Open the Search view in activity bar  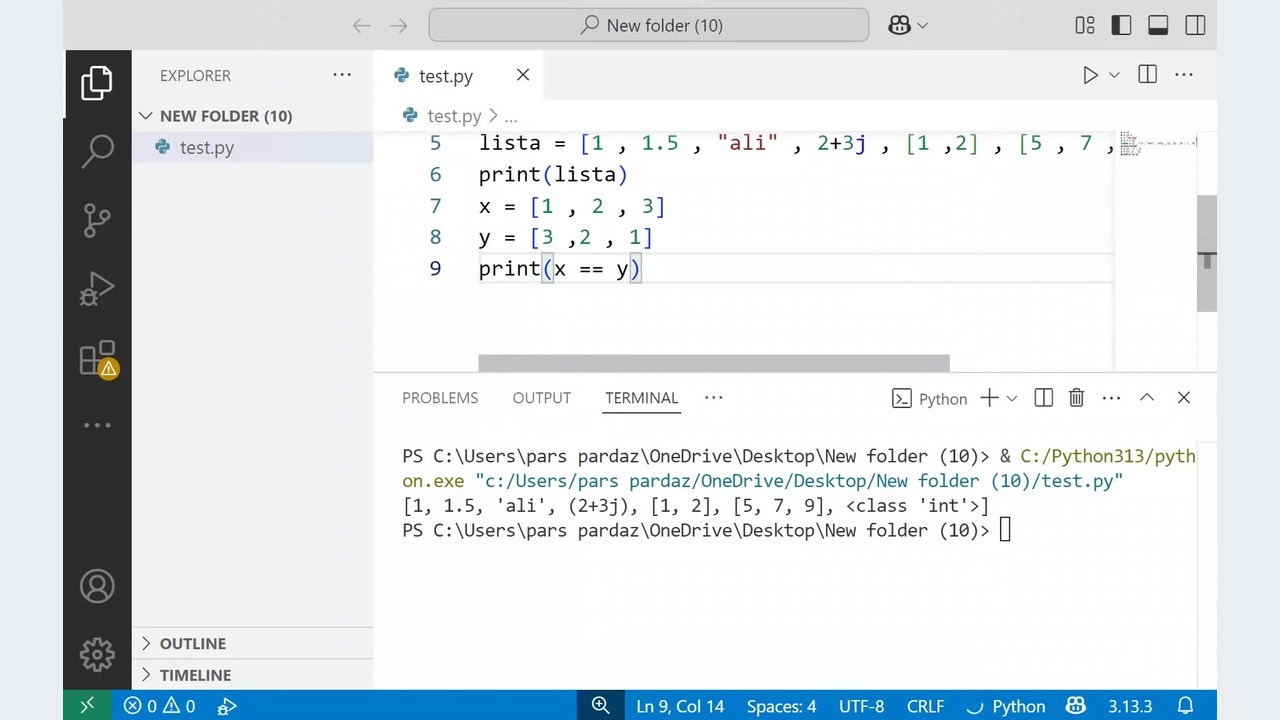click(x=97, y=151)
